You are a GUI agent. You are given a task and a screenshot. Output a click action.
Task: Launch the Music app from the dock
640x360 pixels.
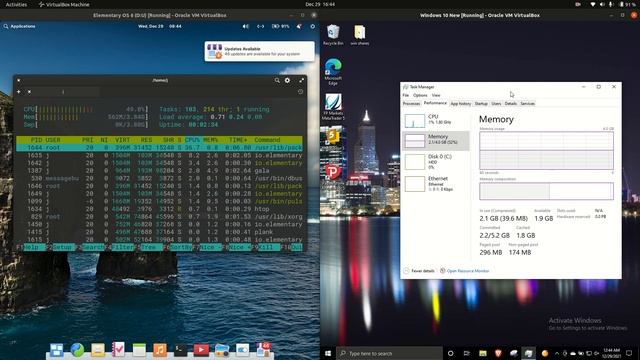(160, 350)
